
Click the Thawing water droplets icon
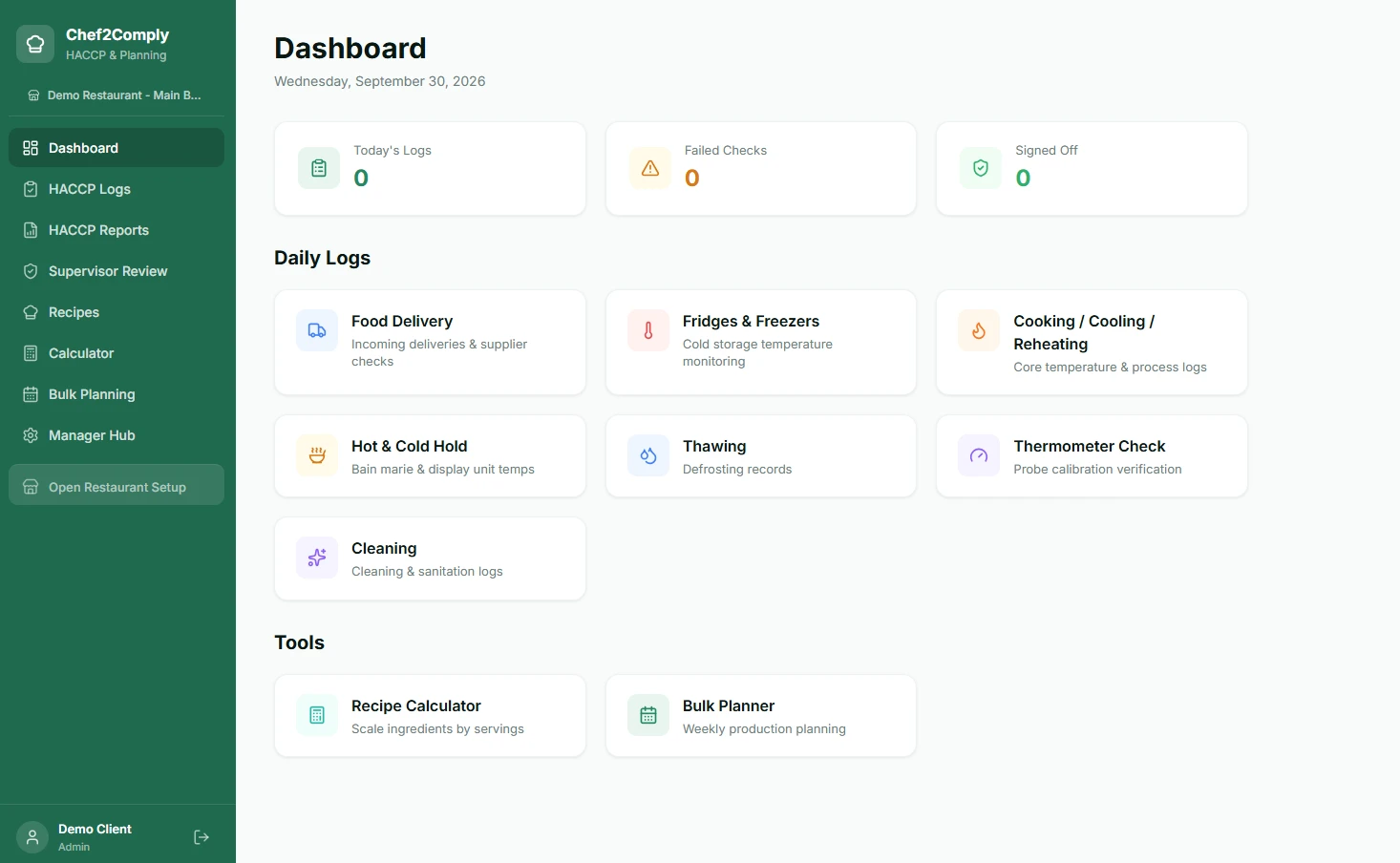pos(648,455)
